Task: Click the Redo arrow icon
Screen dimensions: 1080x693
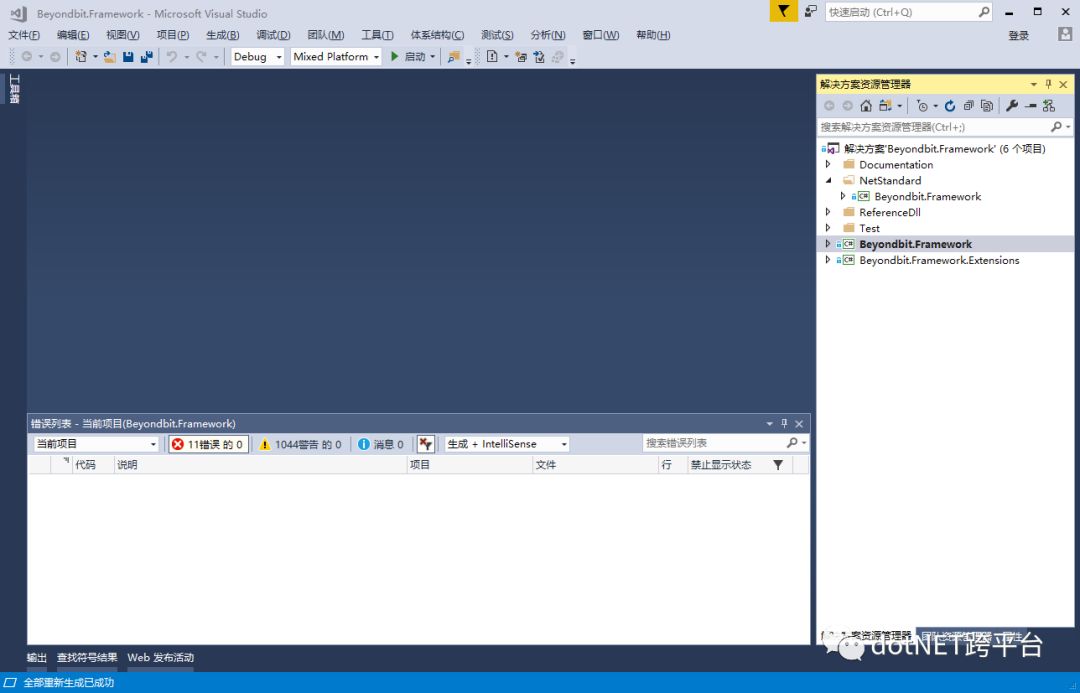Action: [x=201, y=56]
